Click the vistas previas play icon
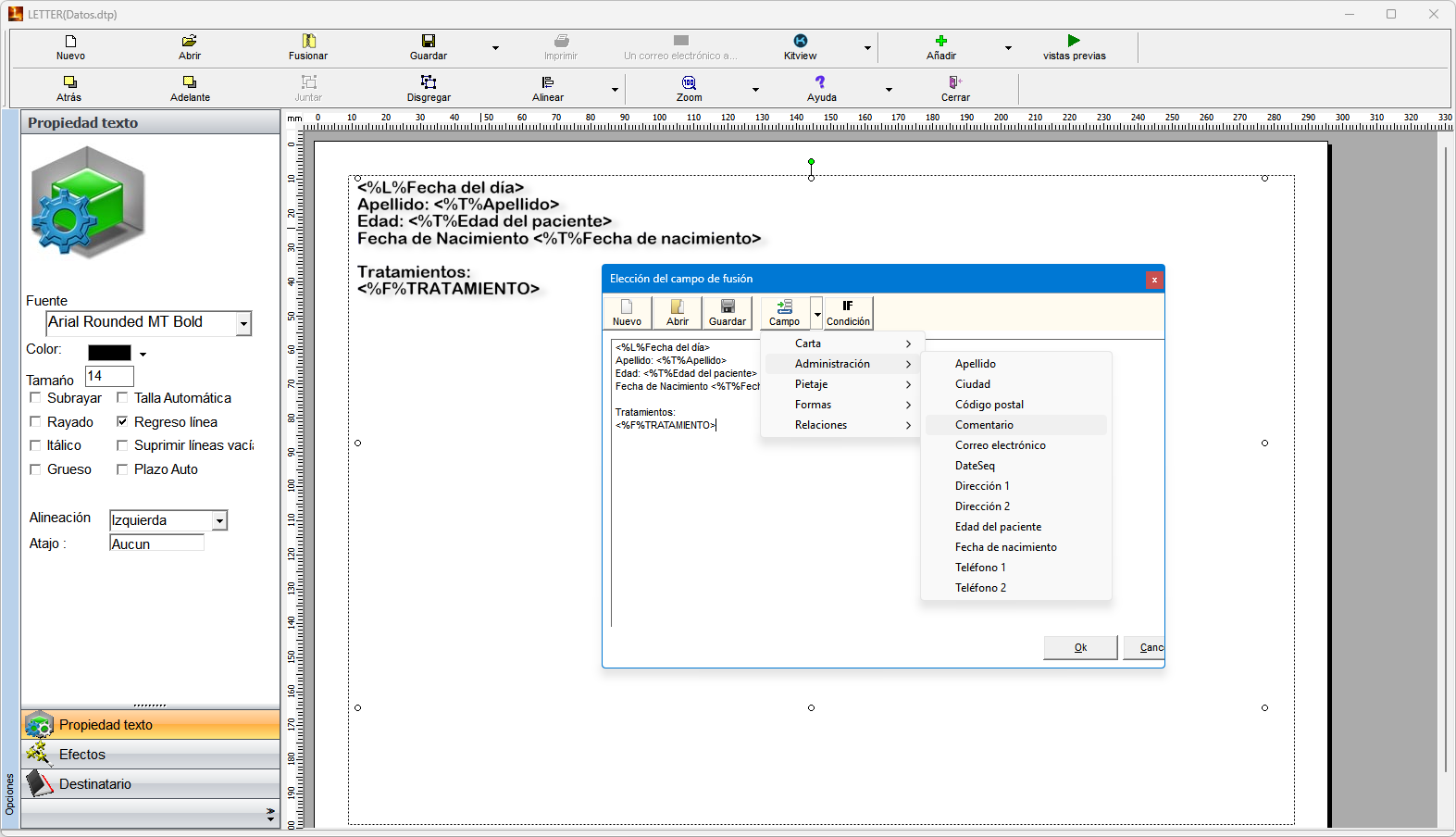 (1074, 41)
